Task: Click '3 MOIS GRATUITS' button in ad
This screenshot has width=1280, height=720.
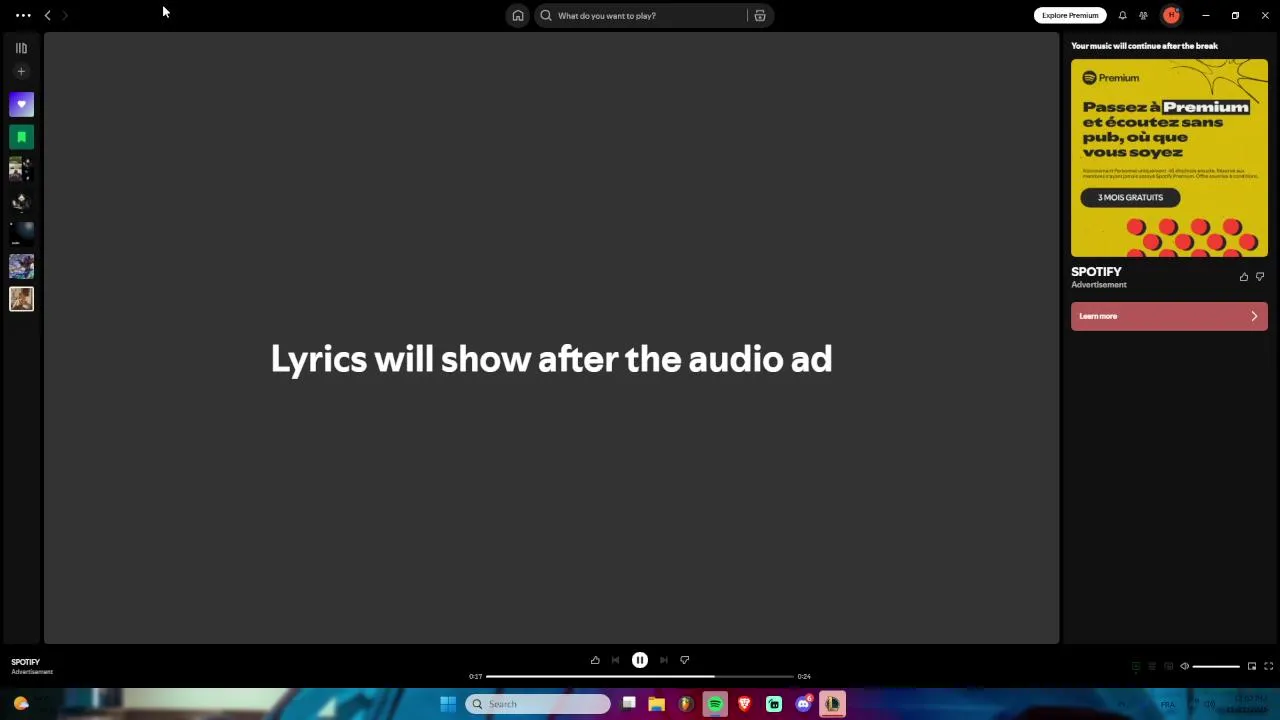Action: [x=1130, y=197]
